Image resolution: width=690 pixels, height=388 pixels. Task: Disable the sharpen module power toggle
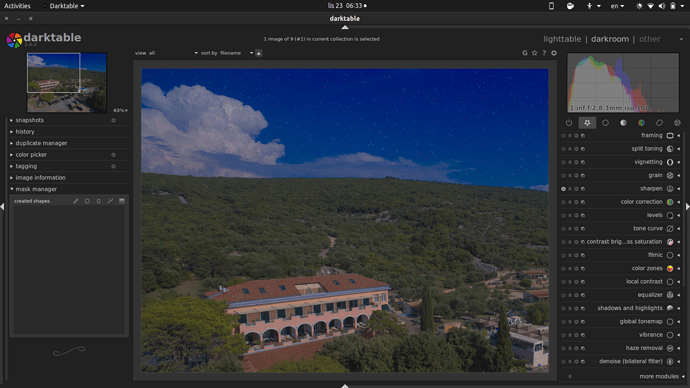pyautogui.click(x=563, y=189)
